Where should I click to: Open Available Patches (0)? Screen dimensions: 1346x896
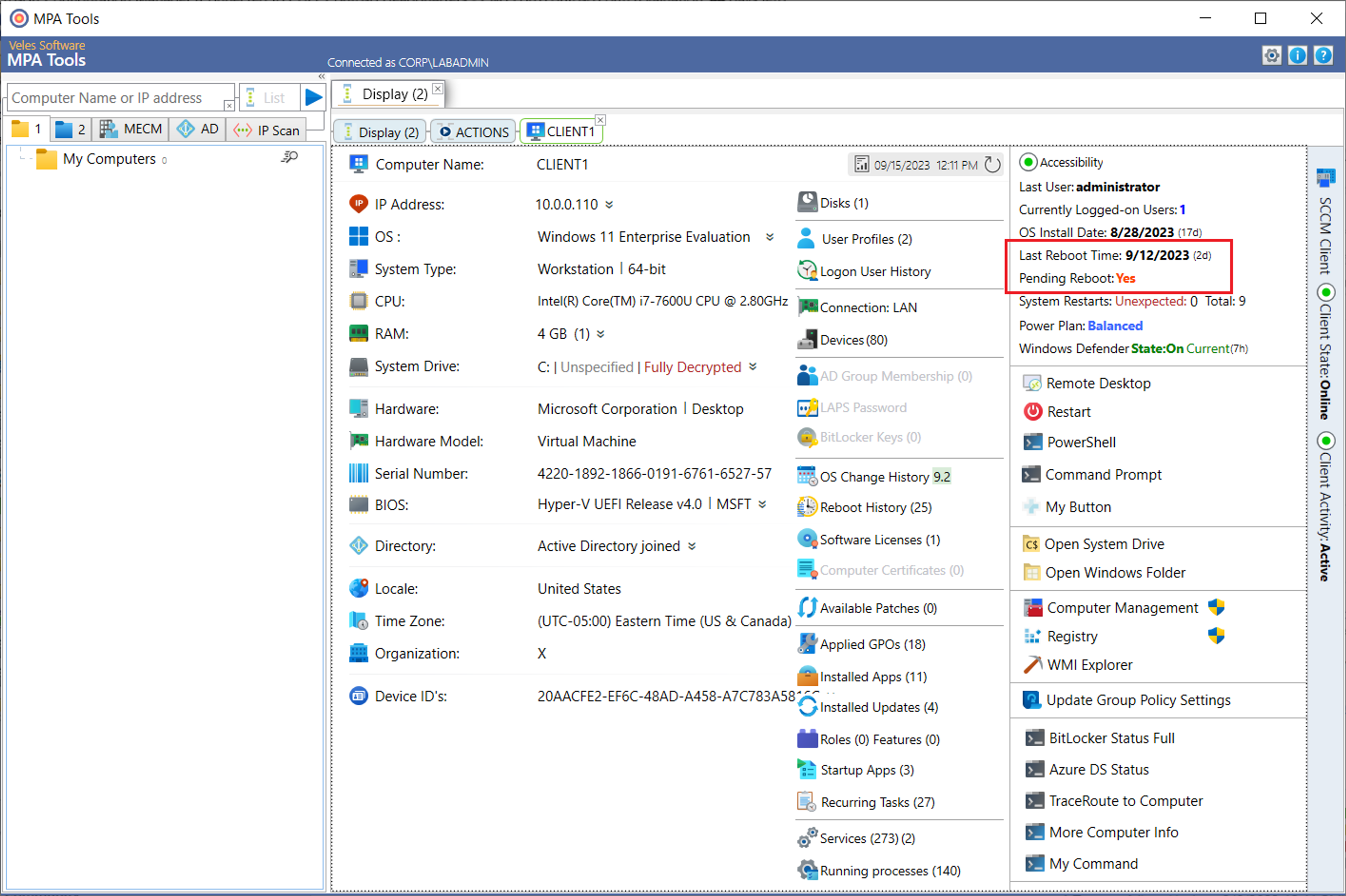click(867, 608)
